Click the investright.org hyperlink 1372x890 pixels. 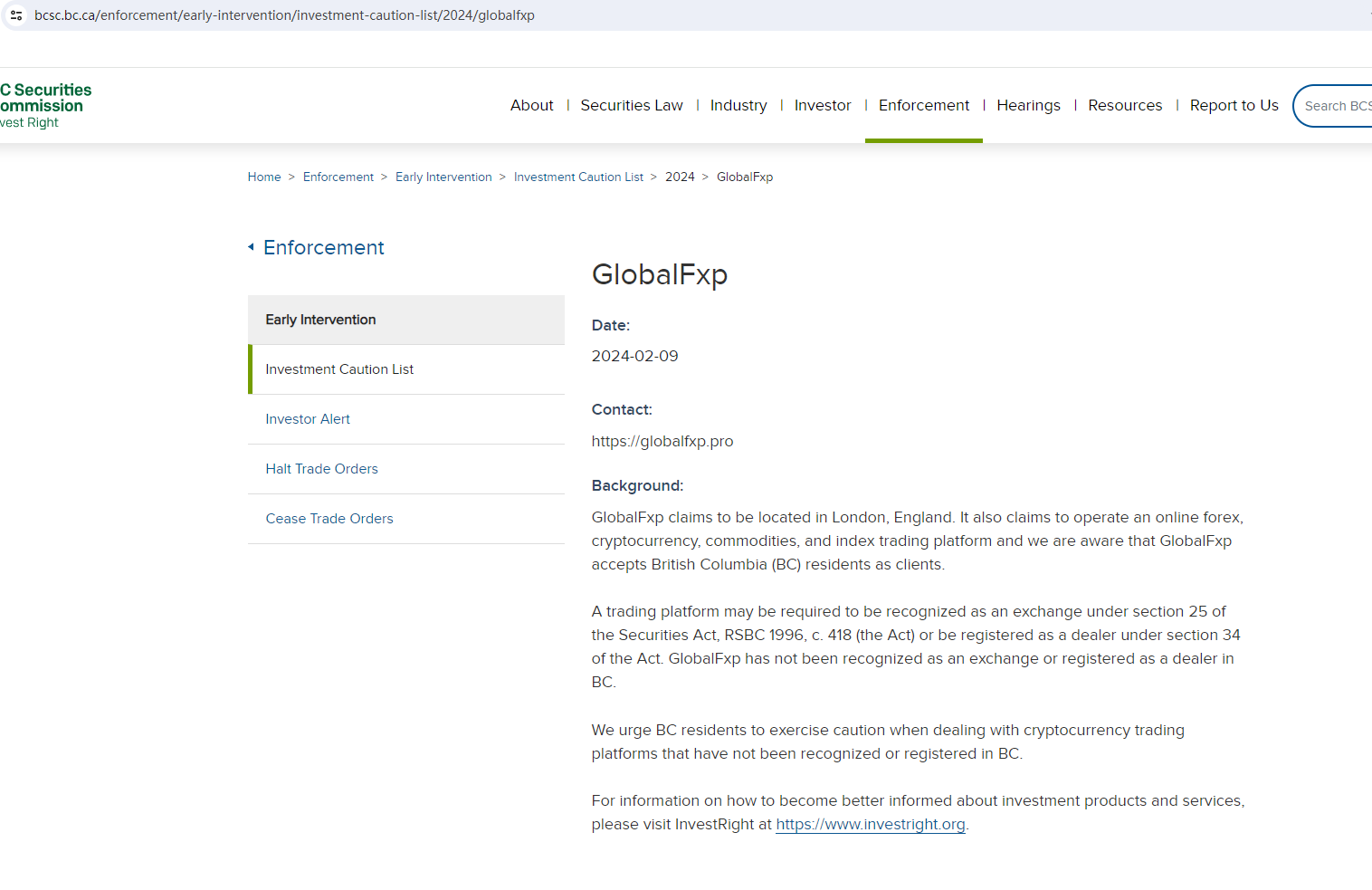click(x=871, y=824)
